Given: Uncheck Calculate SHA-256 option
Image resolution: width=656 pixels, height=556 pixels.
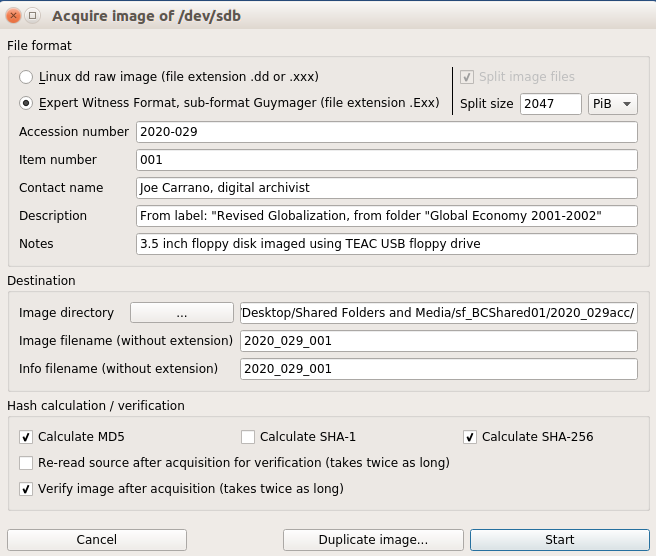Looking at the screenshot, I should pyautogui.click(x=470, y=437).
